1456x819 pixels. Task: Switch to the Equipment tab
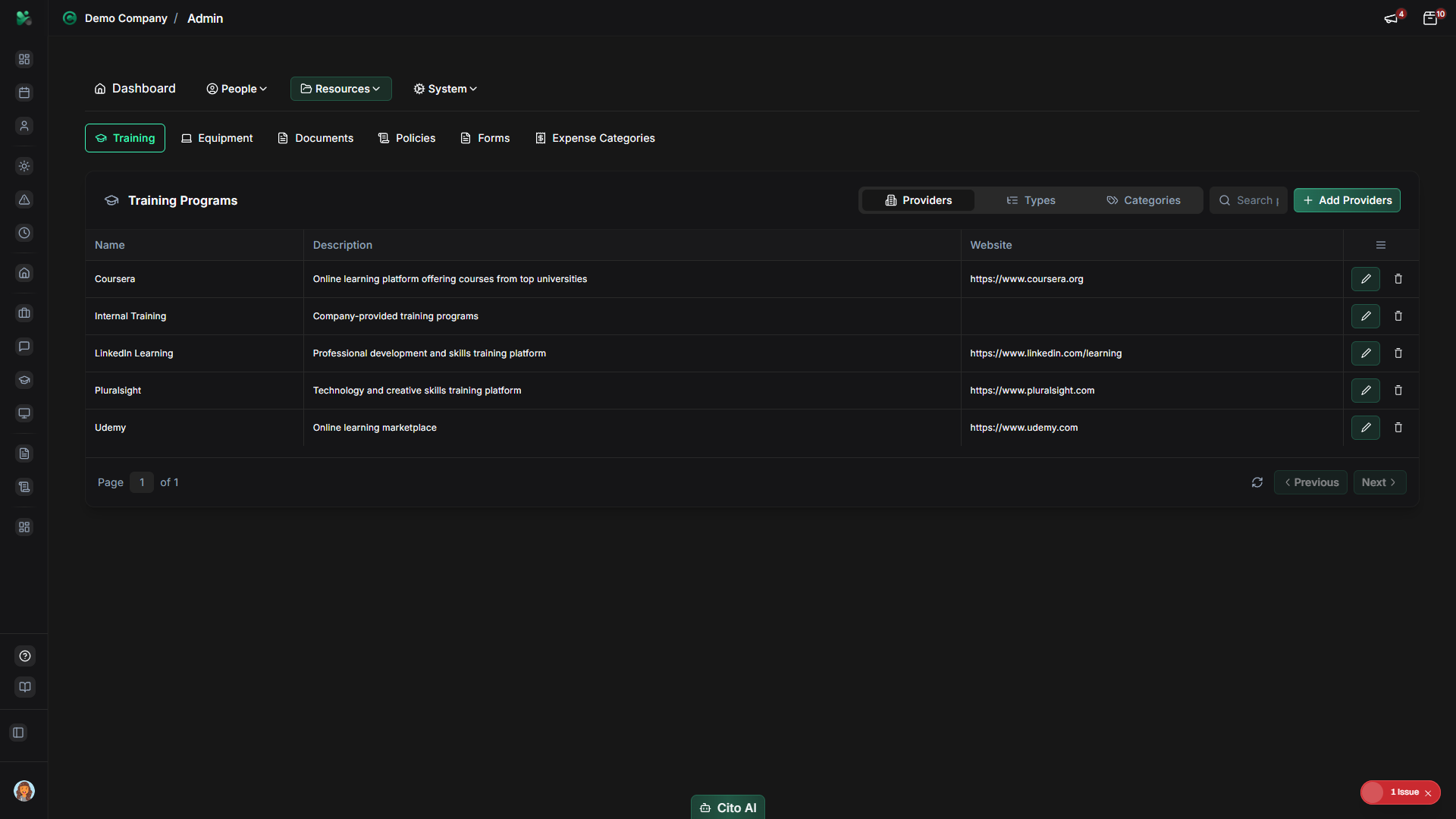(x=217, y=138)
